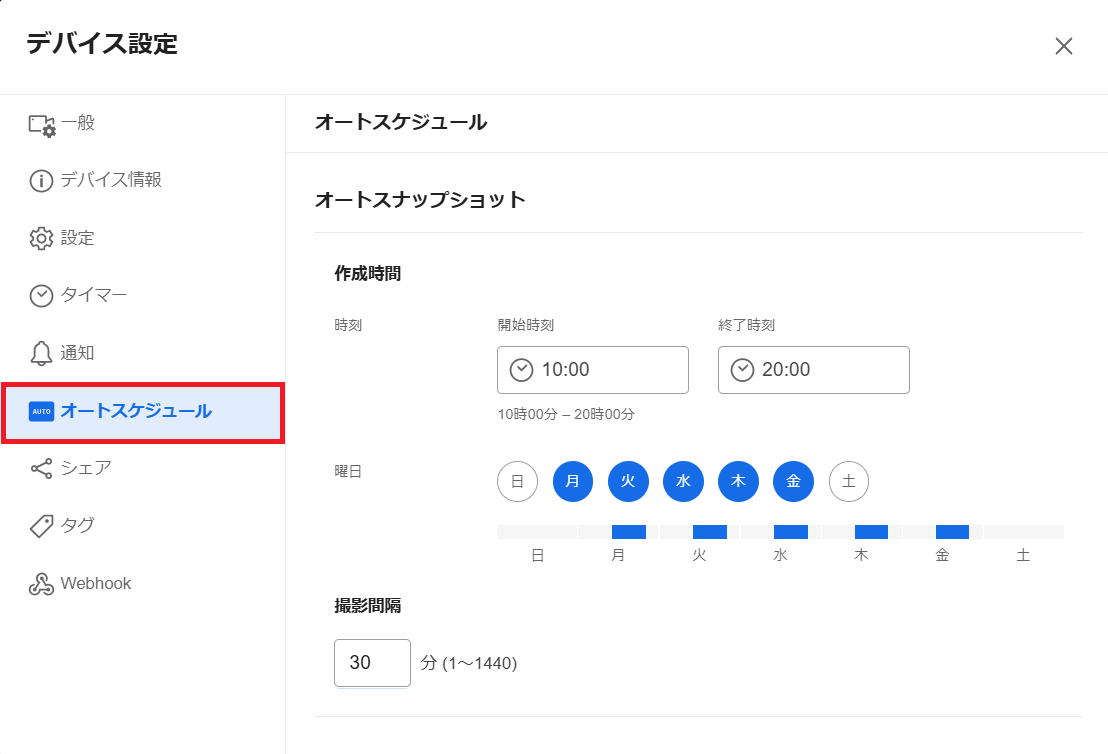Click Tuesday's blue schedule bar
The image size is (1108, 754).
pos(710,532)
